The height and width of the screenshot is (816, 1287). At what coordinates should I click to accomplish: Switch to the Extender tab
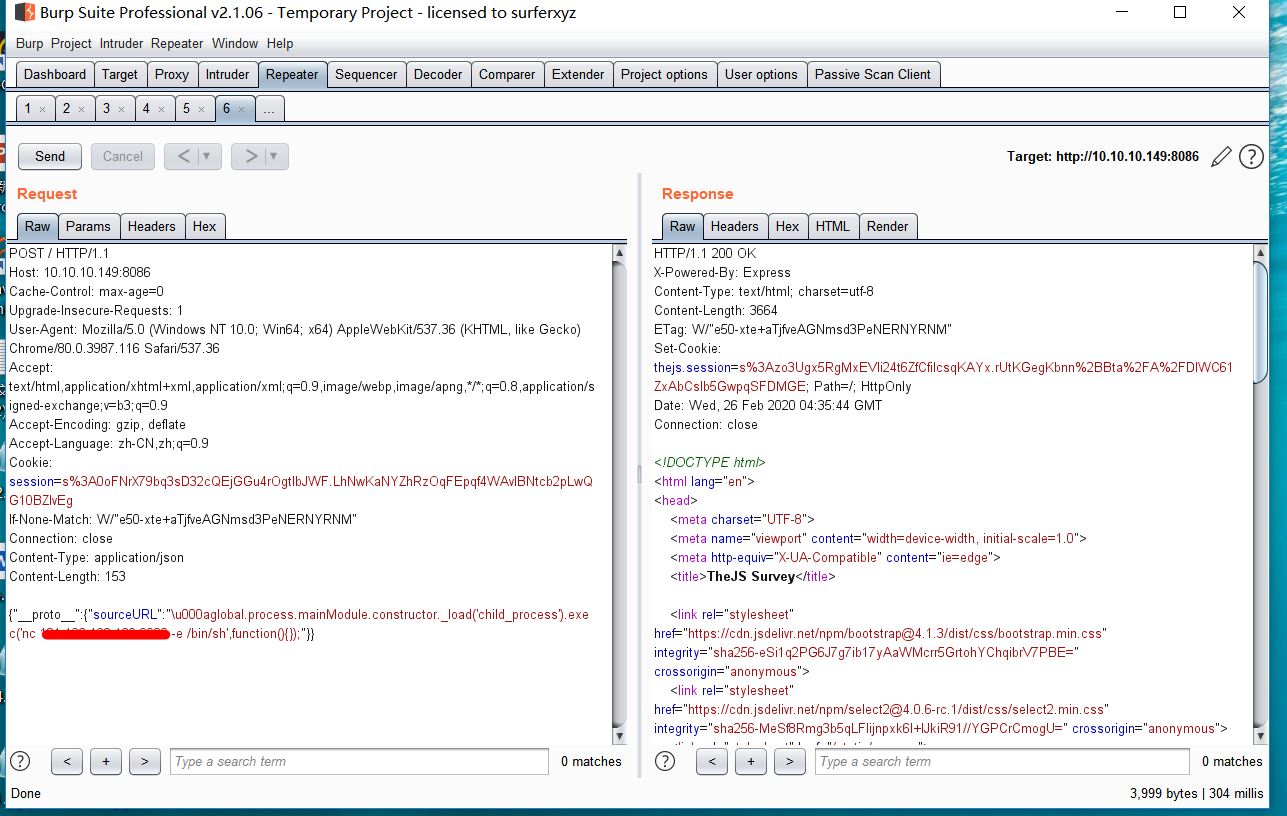[x=578, y=74]
